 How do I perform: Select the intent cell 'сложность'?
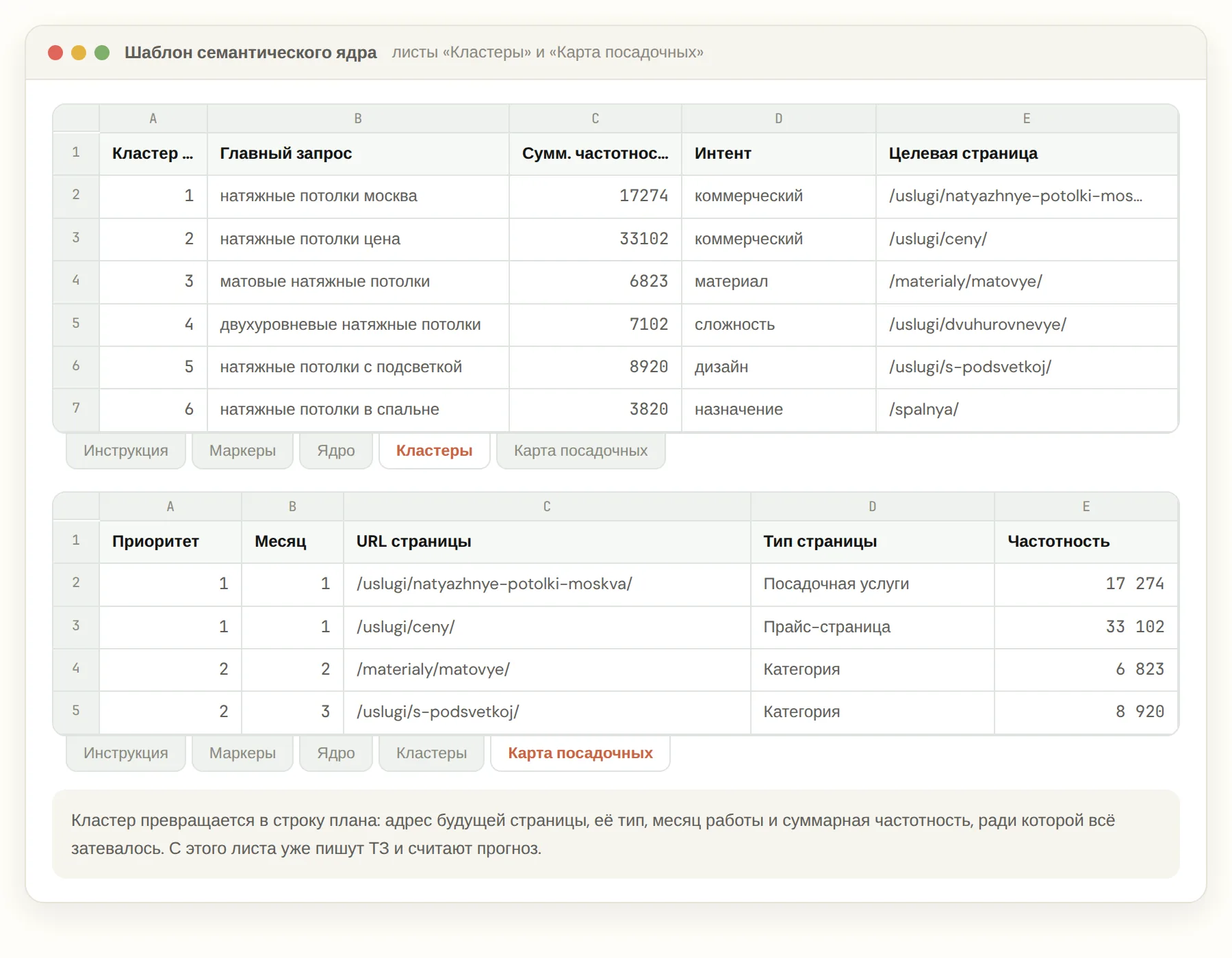779,325
